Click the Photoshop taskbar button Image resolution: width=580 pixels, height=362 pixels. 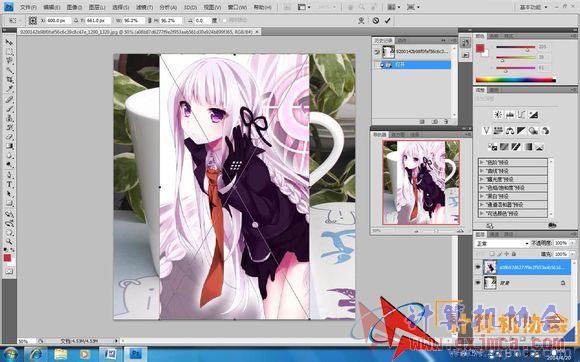tap(135, 354)
